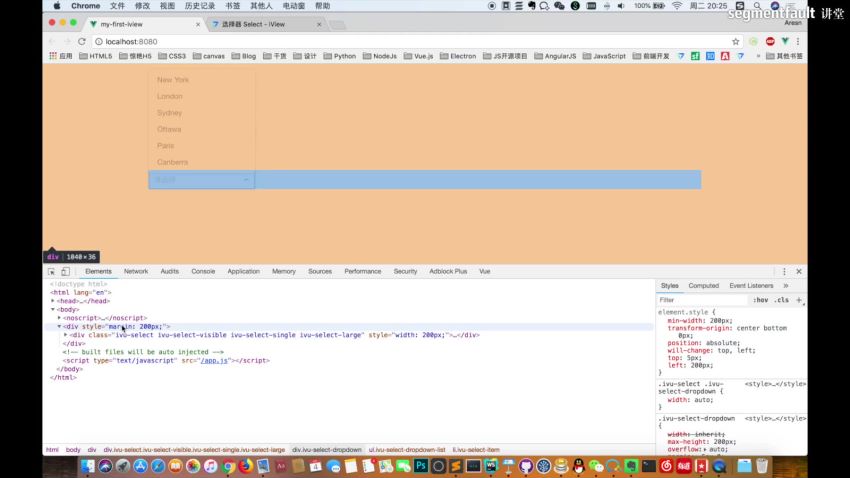Bookmark this page with the star icon
Image resolution: width=850 pixels, height=478 pixels.
click(736, 41)
